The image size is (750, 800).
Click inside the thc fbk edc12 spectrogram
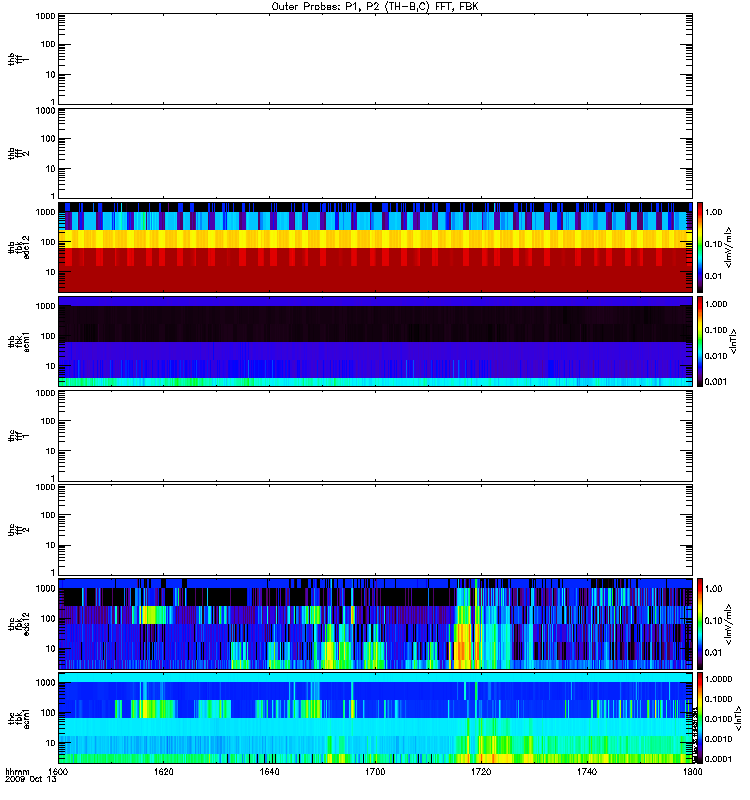point(375,624)
